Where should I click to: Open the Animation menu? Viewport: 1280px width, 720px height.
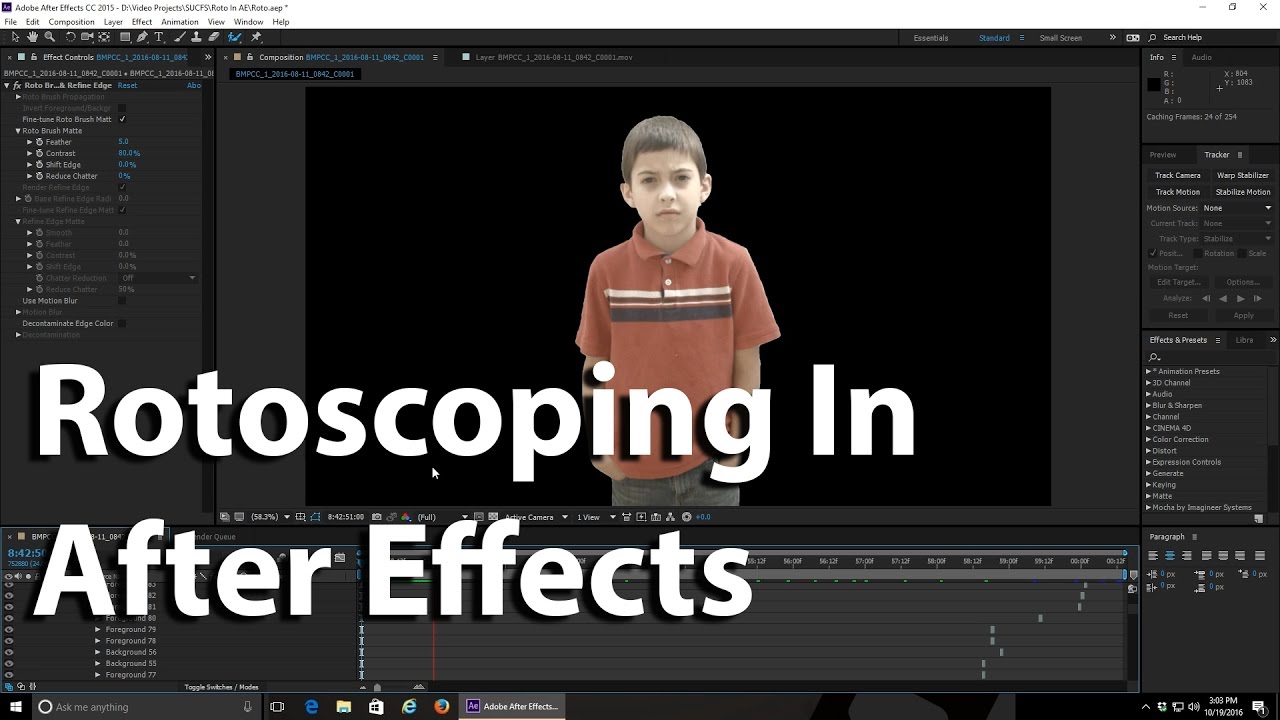coord(180,21)
